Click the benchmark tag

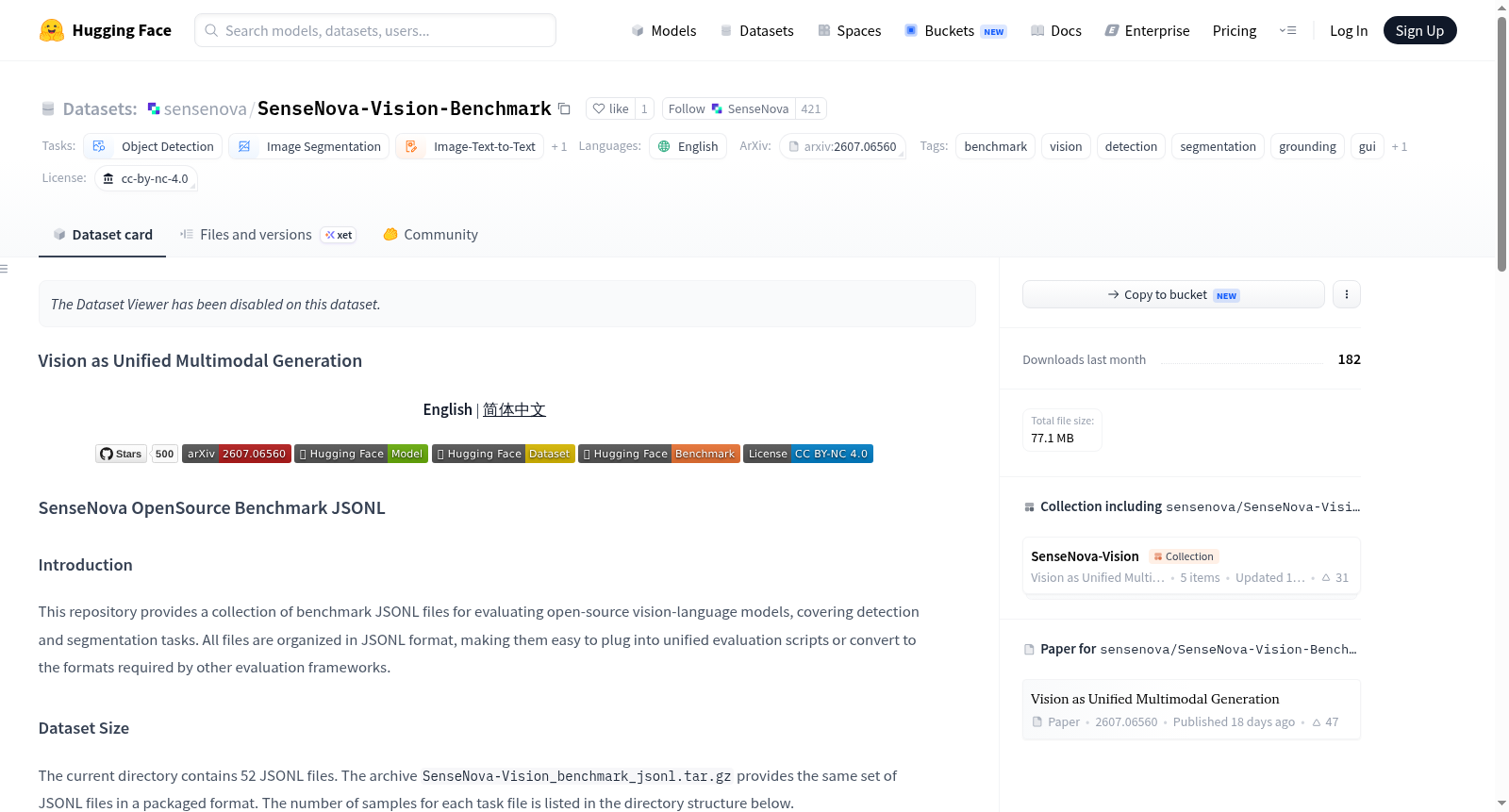click(x=995, y=146)
